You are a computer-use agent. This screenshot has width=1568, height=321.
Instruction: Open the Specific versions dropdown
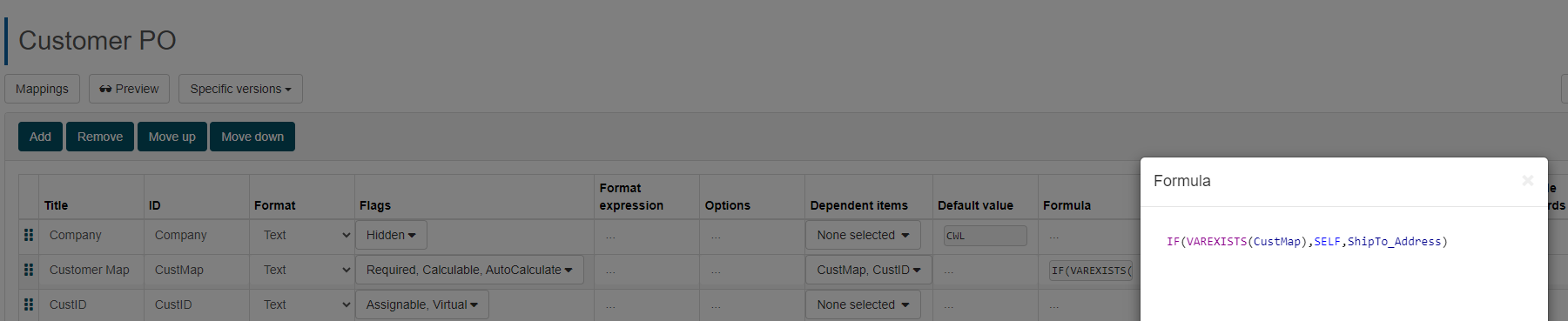tap(240, 89)
